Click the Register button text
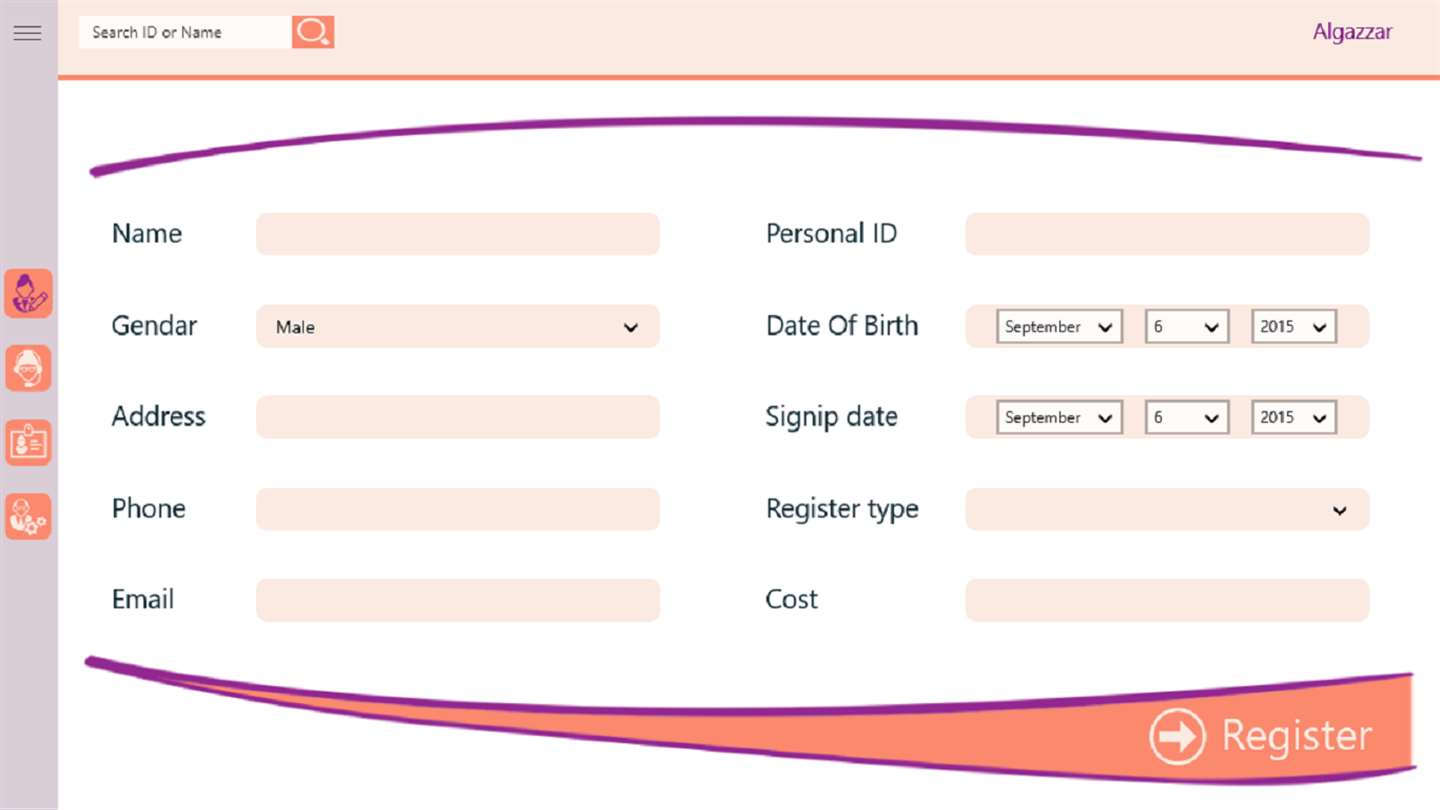This screenshot has height=810, width=1440. (1296, 736)
